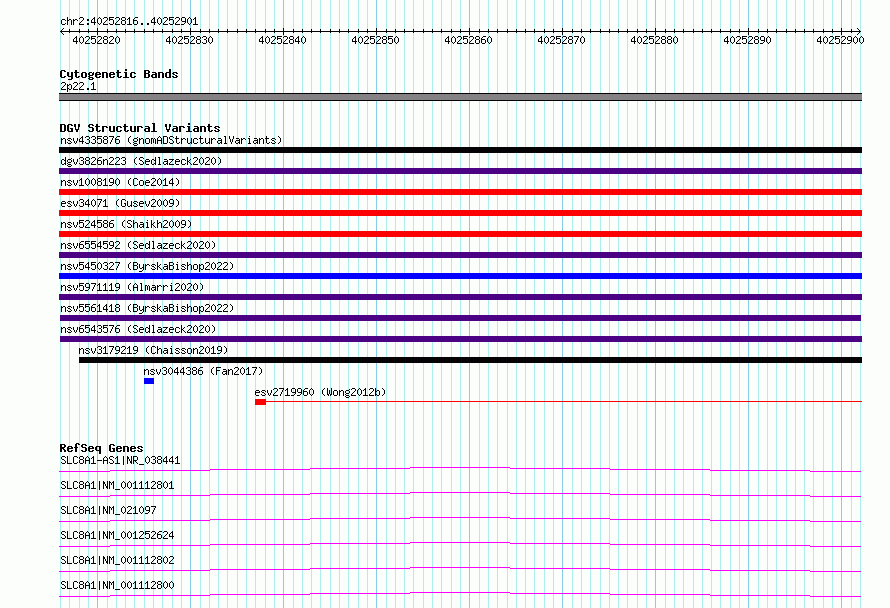Click the ruler's right arrow end
This screenshot has width=890, height=608.
(859, 31)
